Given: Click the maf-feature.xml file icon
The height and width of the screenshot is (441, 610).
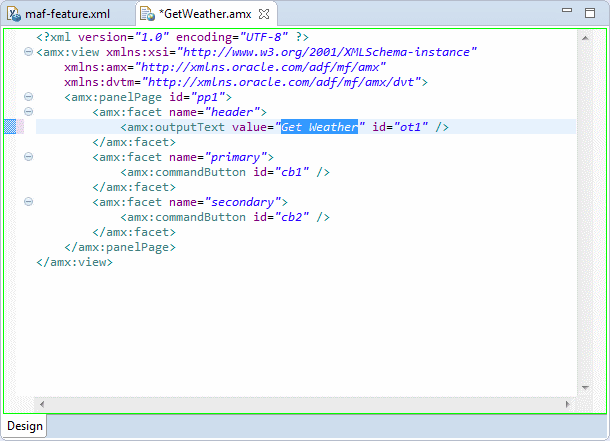Looking at the screenshot, I should pyautogui.click(x=14, y=14).
